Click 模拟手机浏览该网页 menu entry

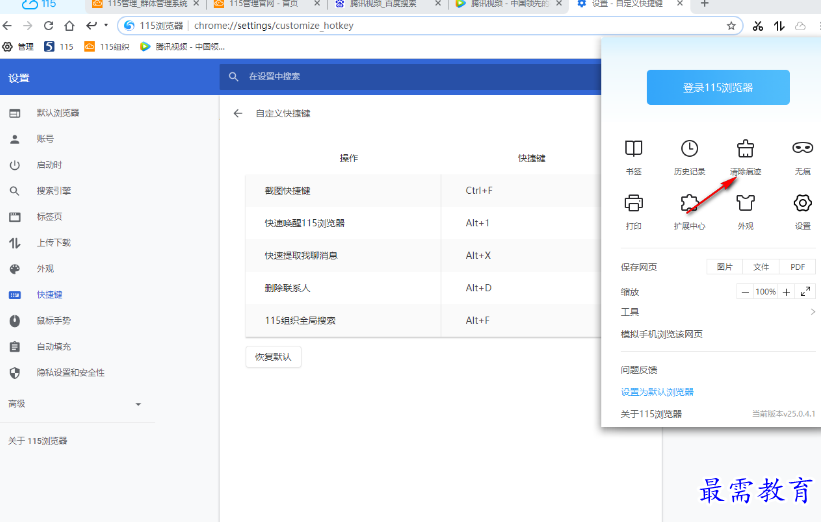[661, 334]
